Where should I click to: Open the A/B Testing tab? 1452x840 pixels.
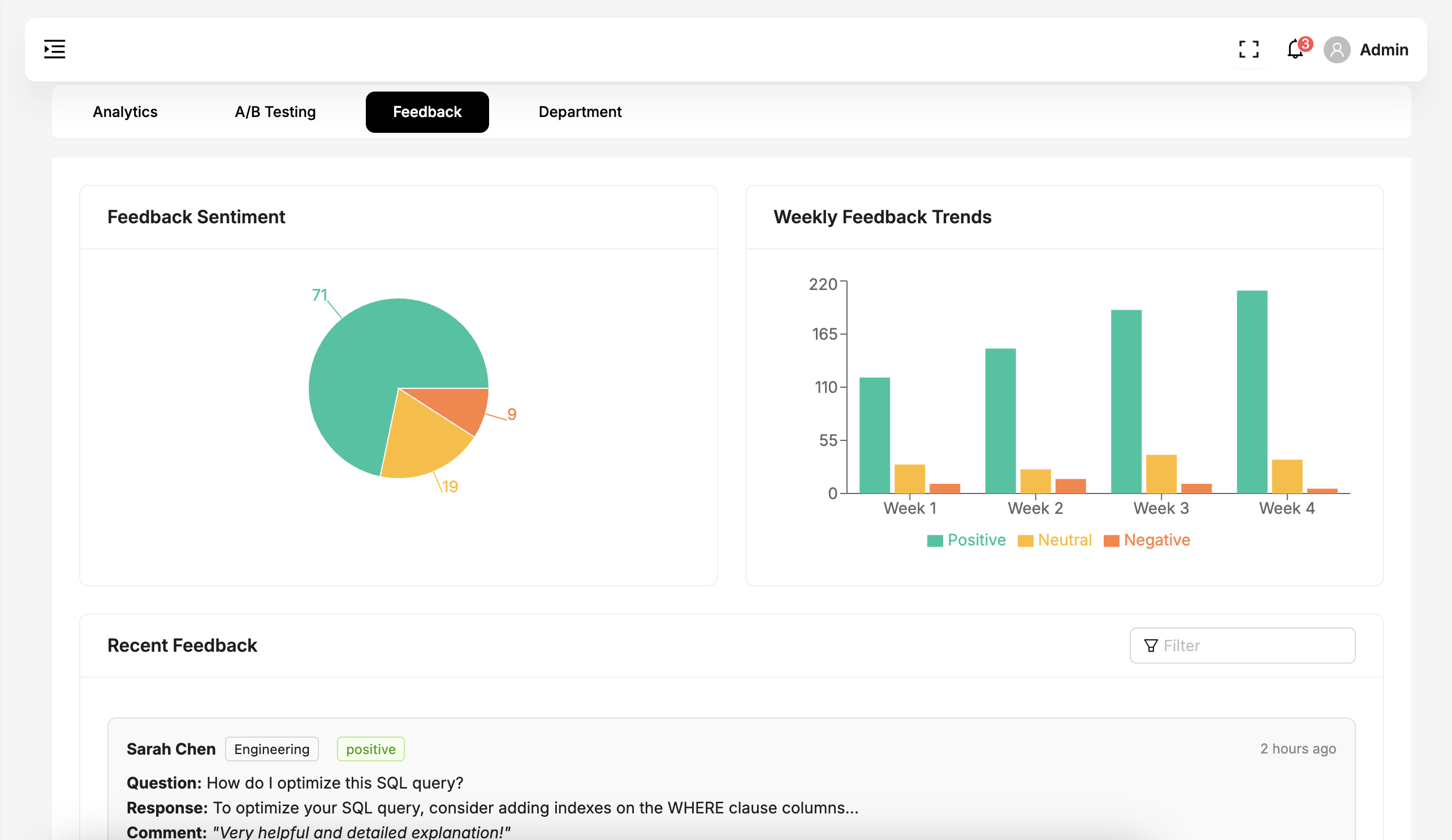coord(275,112)
